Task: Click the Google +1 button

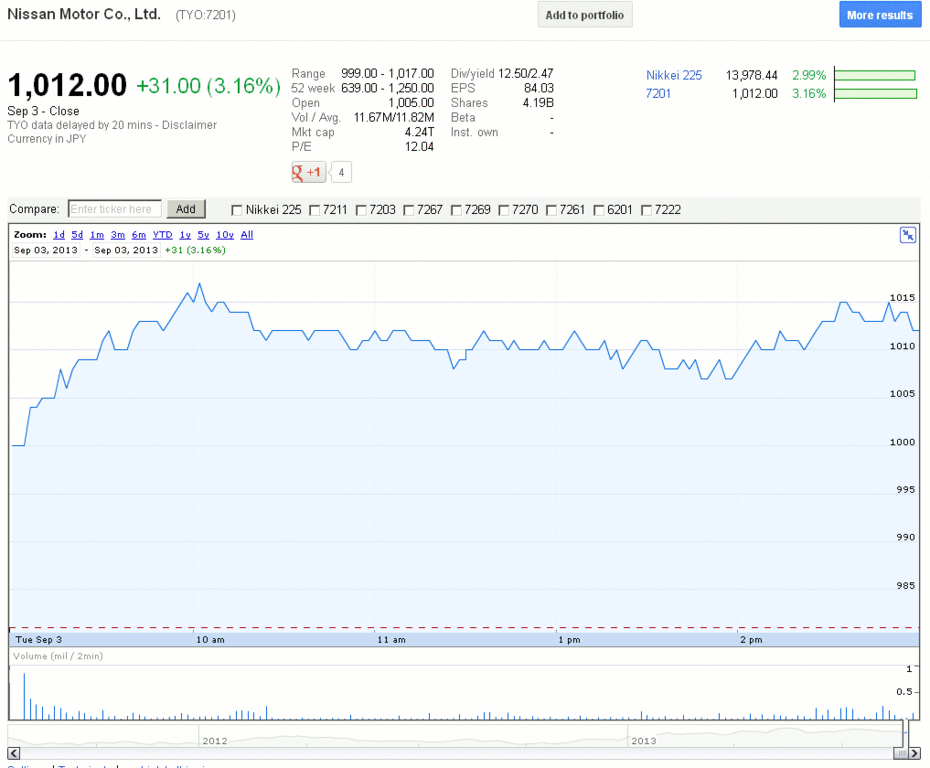Action: pos(308,172)
